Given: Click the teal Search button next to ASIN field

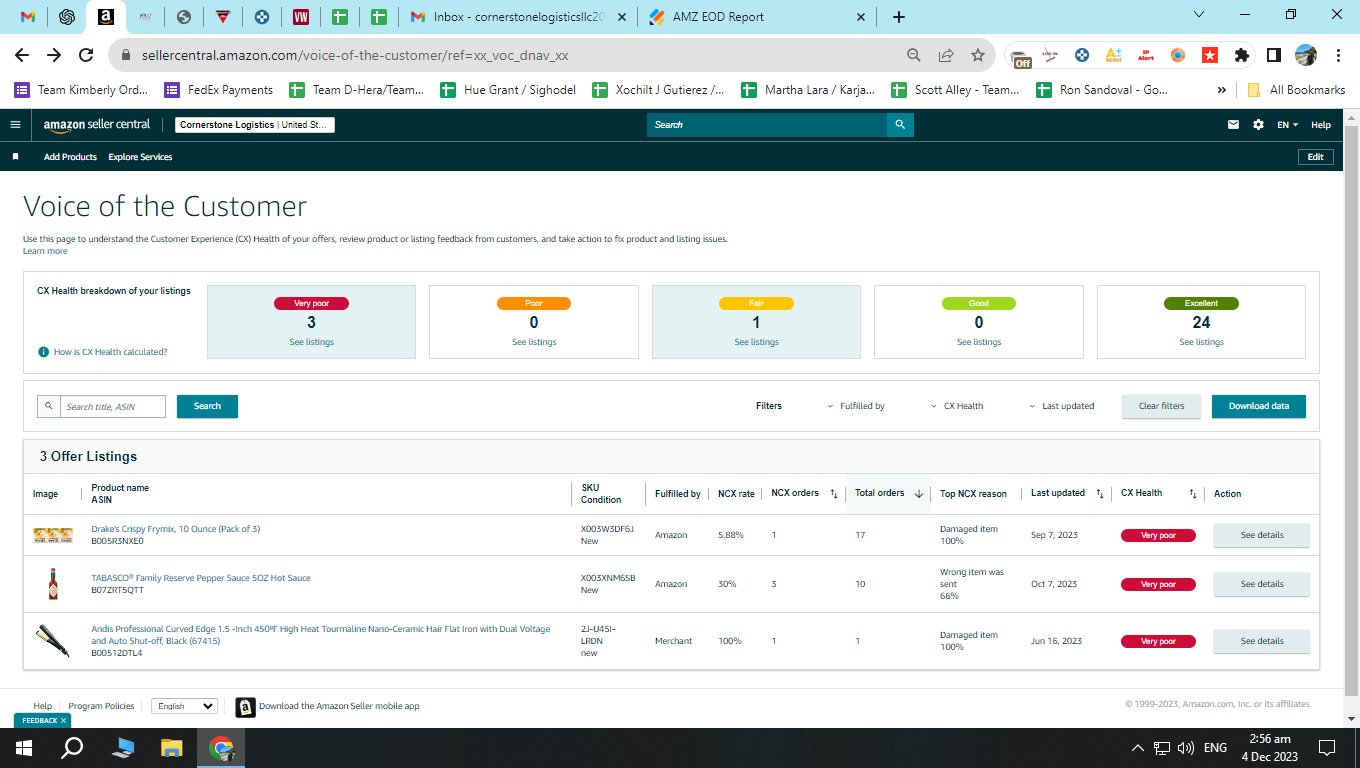Looking at the screenshot, I should coord(207,406).
